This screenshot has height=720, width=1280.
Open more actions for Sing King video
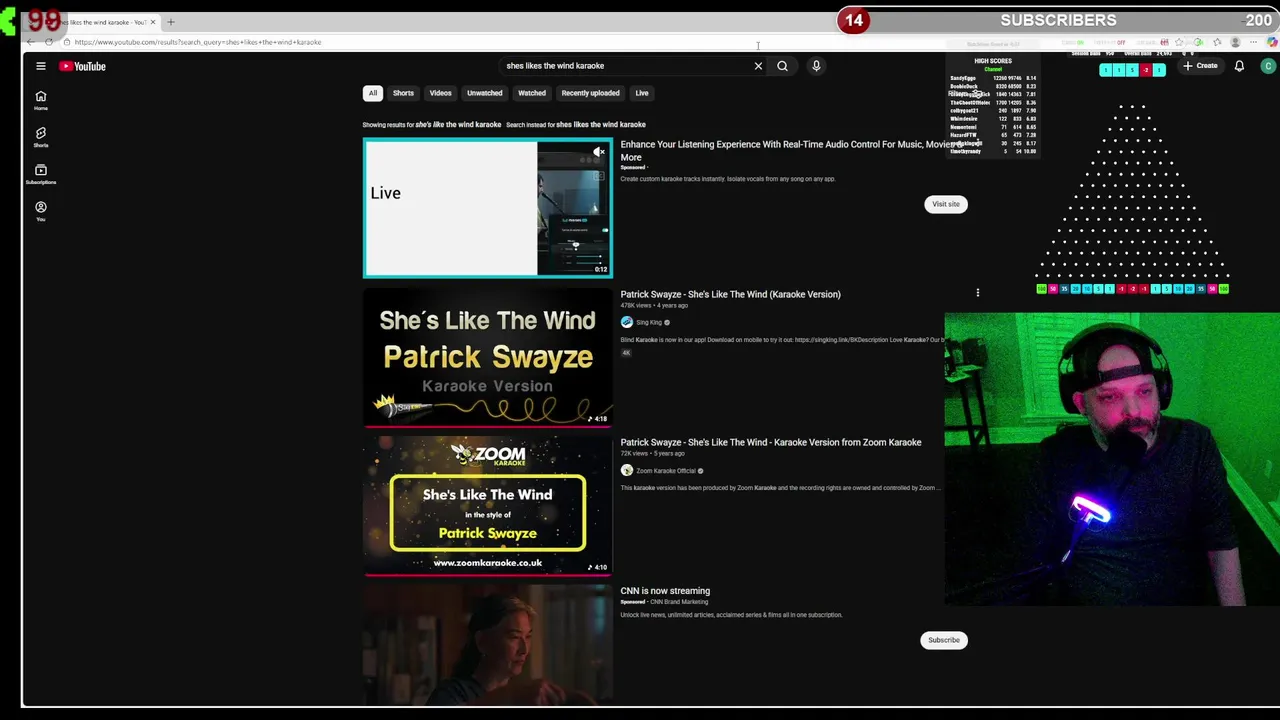pyautogui.click(x=978, y=293)
